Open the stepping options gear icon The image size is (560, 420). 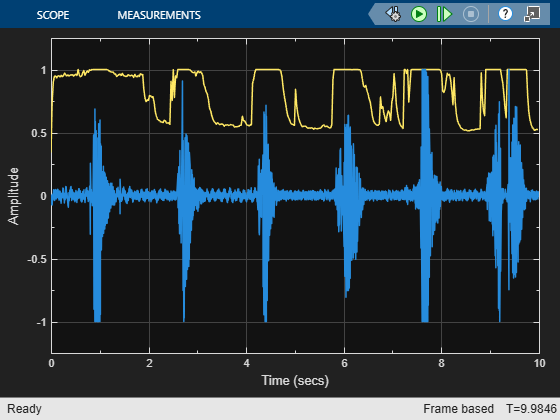[393, 14]
